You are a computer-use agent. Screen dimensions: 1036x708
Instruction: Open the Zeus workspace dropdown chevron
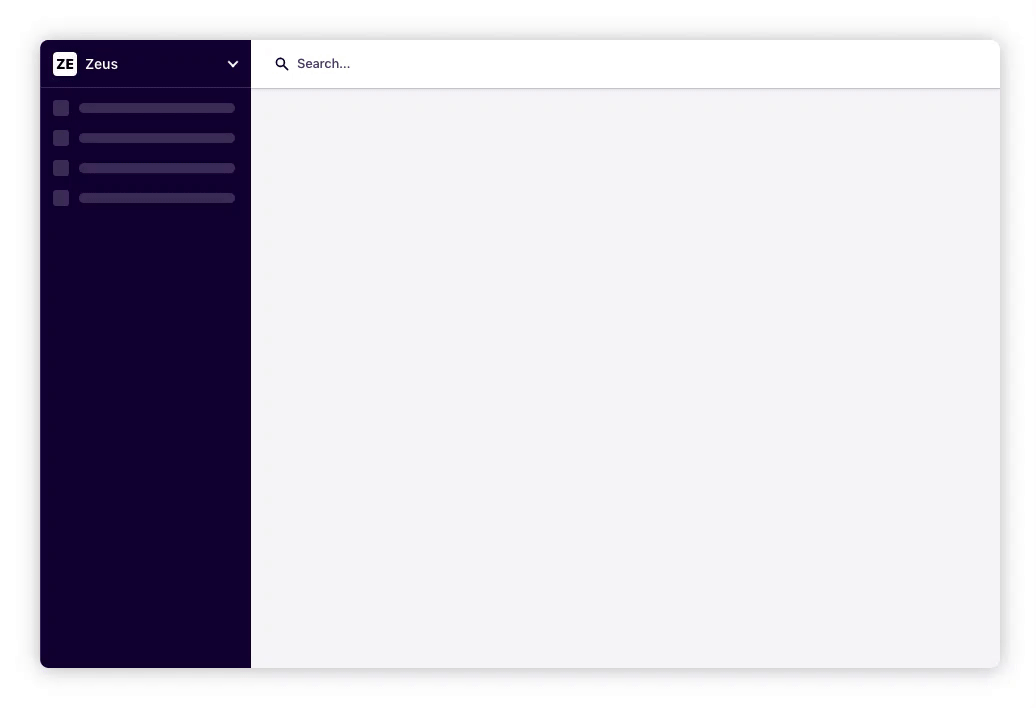pyautogui.click(x=233, y=64)
